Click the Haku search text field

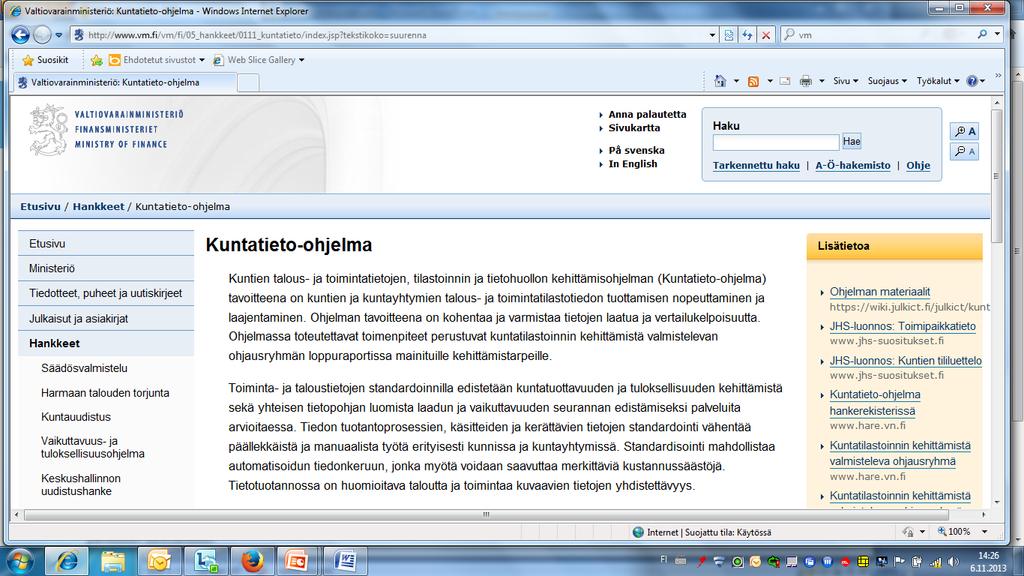(x=776, y=142)
